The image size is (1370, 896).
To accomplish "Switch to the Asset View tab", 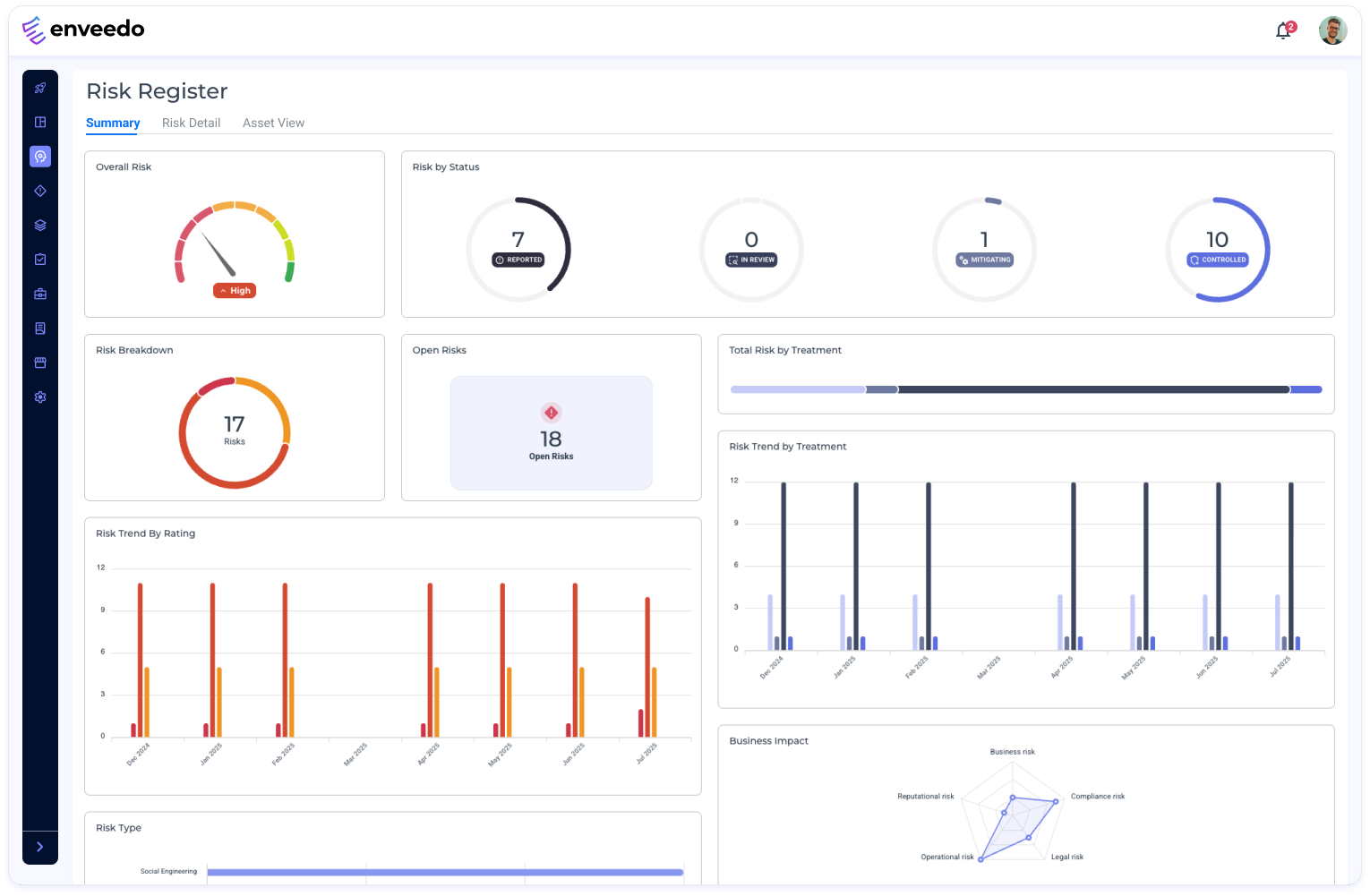I will pos(273,123).
